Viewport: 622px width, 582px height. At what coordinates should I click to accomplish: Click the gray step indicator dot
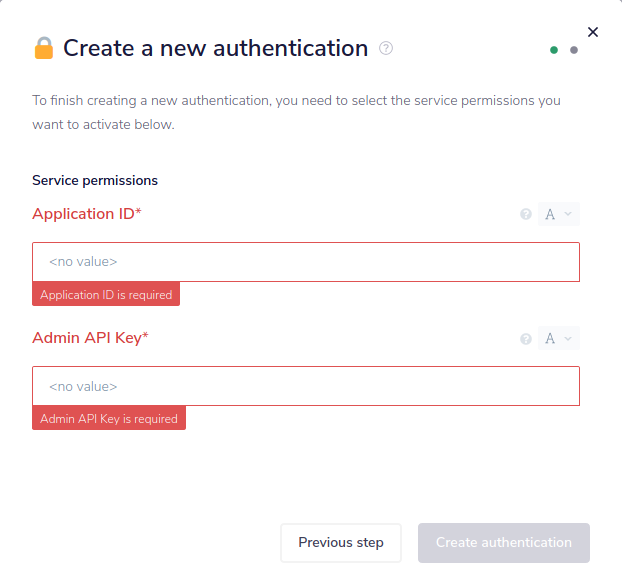point(574,50)
